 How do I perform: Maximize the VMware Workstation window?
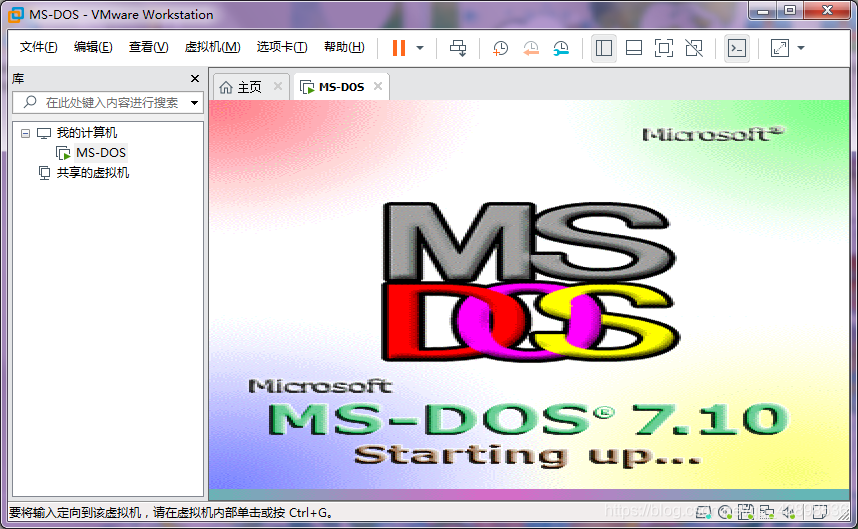(x=790, y=10)
